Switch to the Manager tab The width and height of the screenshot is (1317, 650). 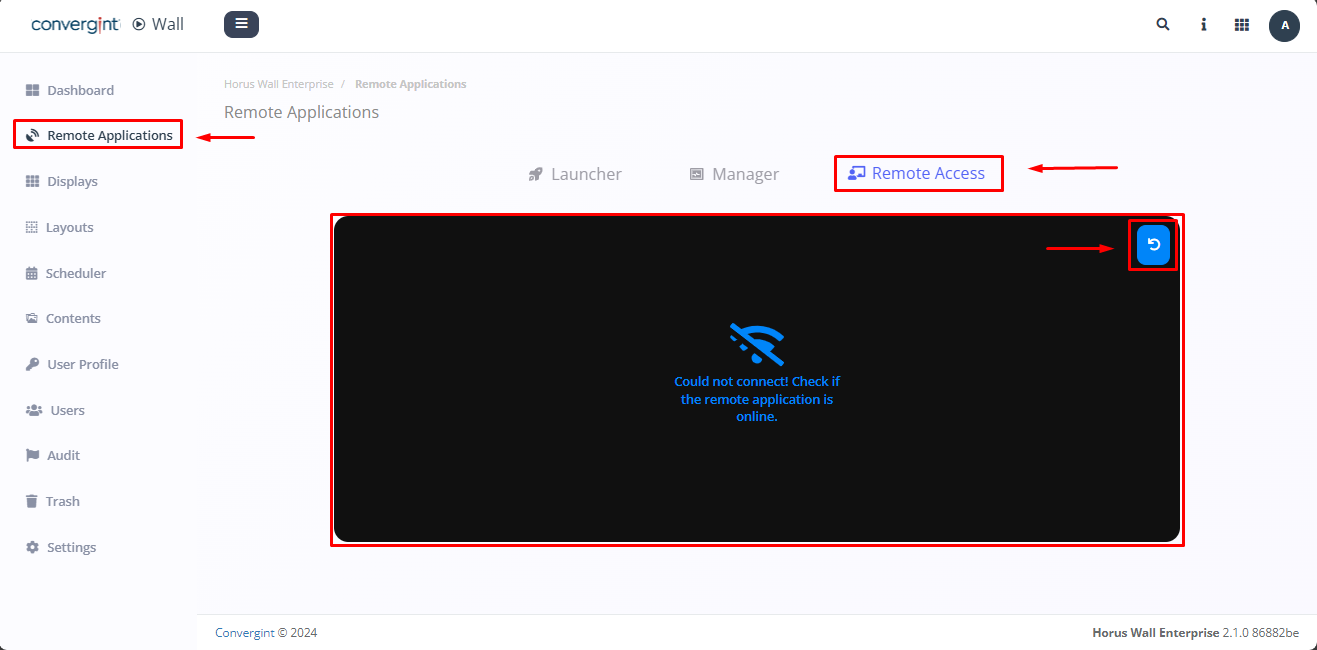point(734,174)
